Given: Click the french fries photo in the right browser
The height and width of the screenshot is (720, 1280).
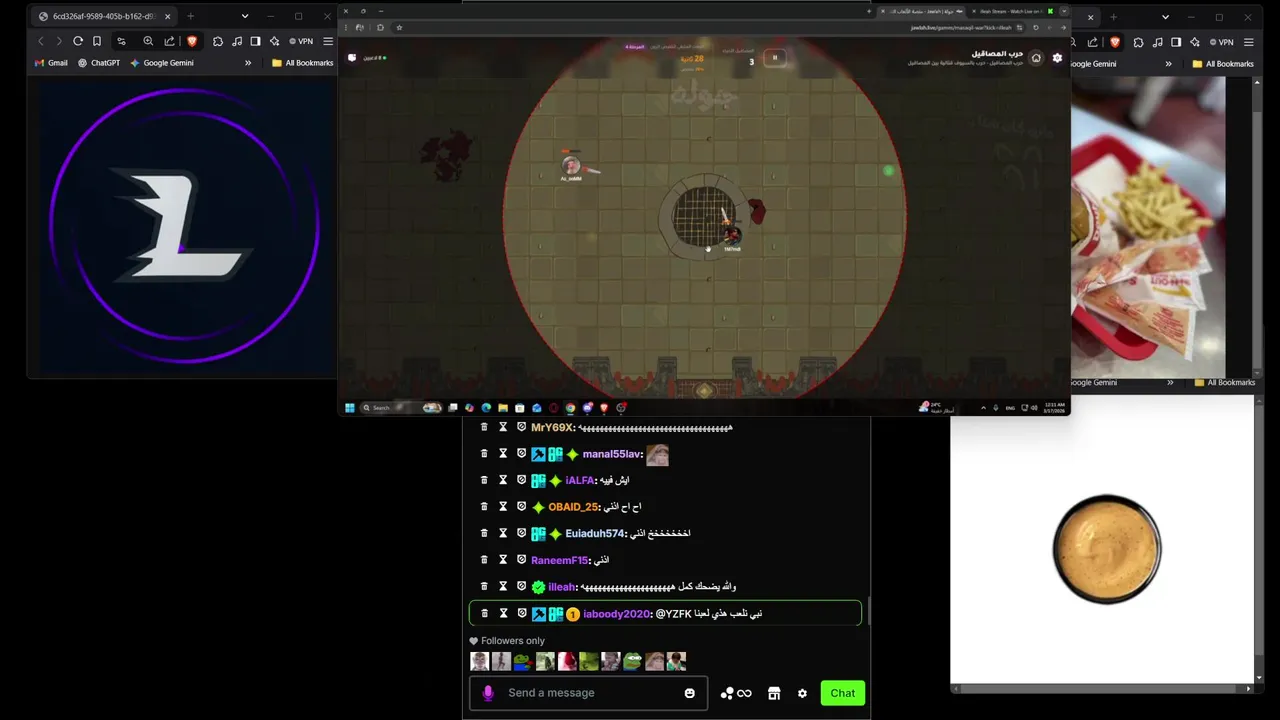Looking at the screenshot, I should pyautogui.click(x=1148, y=226).
